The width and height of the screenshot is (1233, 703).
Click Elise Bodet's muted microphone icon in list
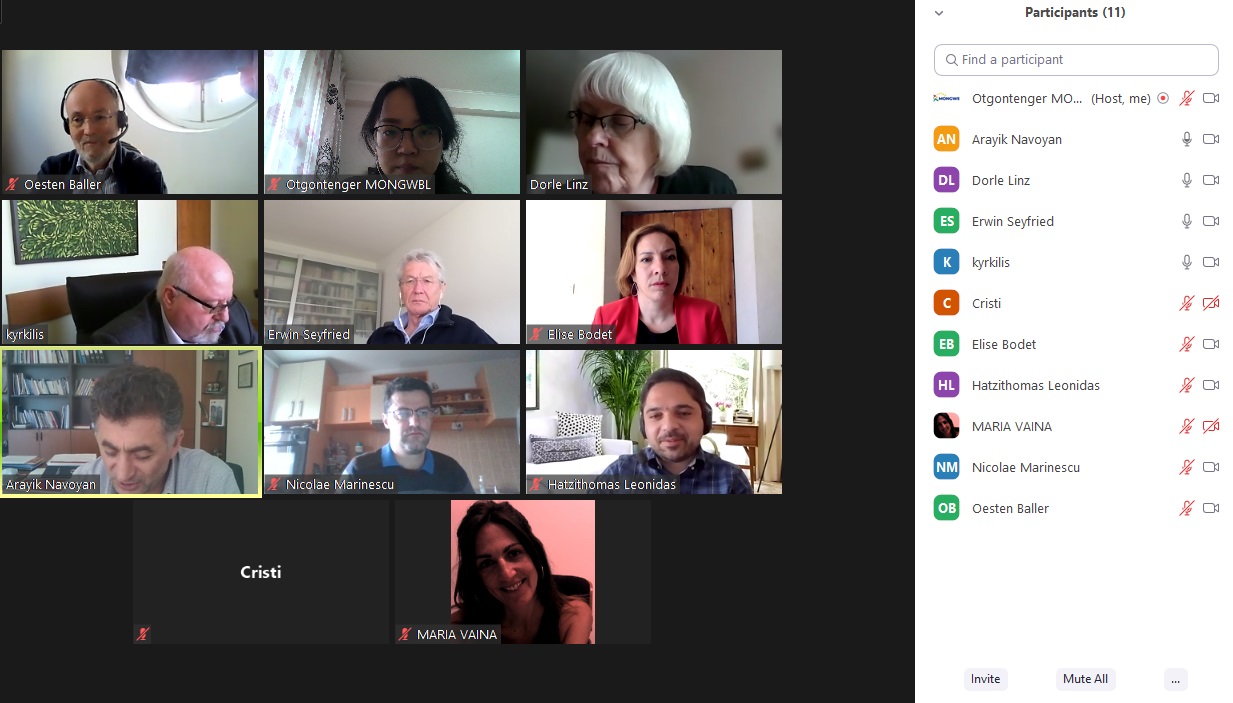tap(1187, 344)
